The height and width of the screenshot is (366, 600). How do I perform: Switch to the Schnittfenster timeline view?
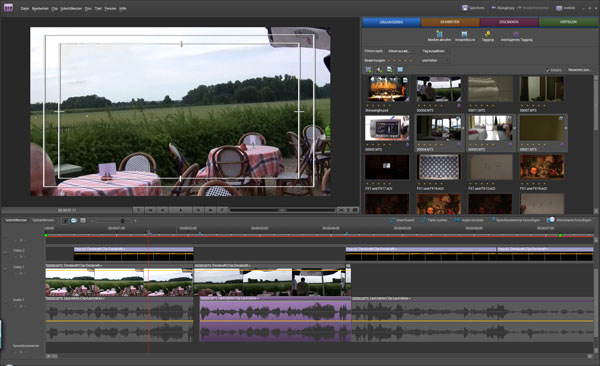click(16, 221)
